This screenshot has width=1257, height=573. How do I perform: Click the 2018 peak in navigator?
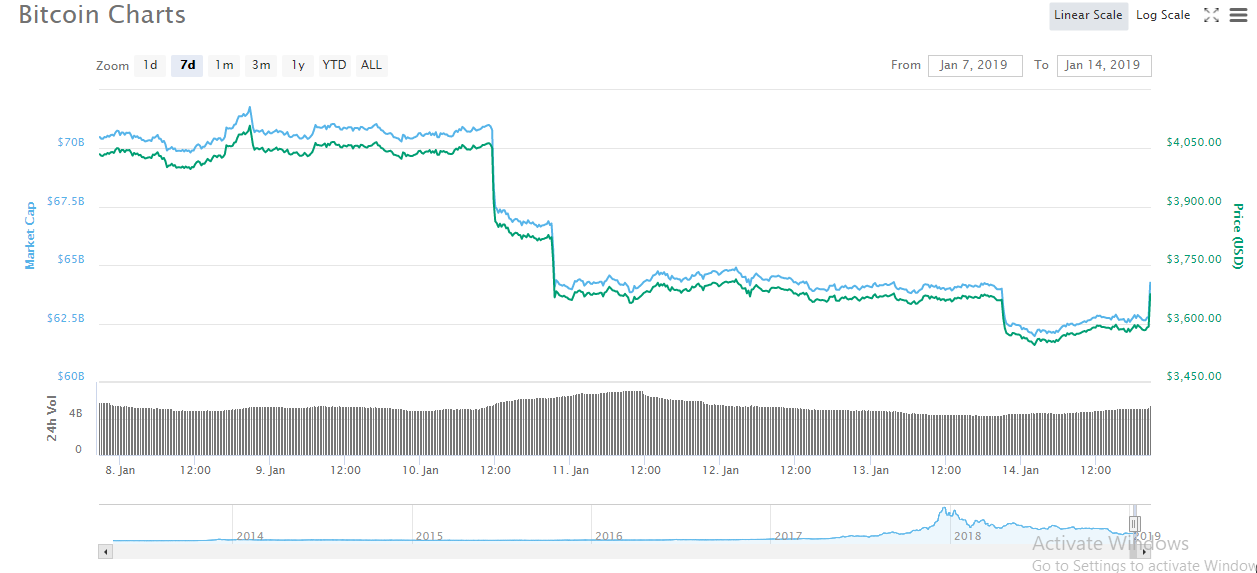coord(942,512)
